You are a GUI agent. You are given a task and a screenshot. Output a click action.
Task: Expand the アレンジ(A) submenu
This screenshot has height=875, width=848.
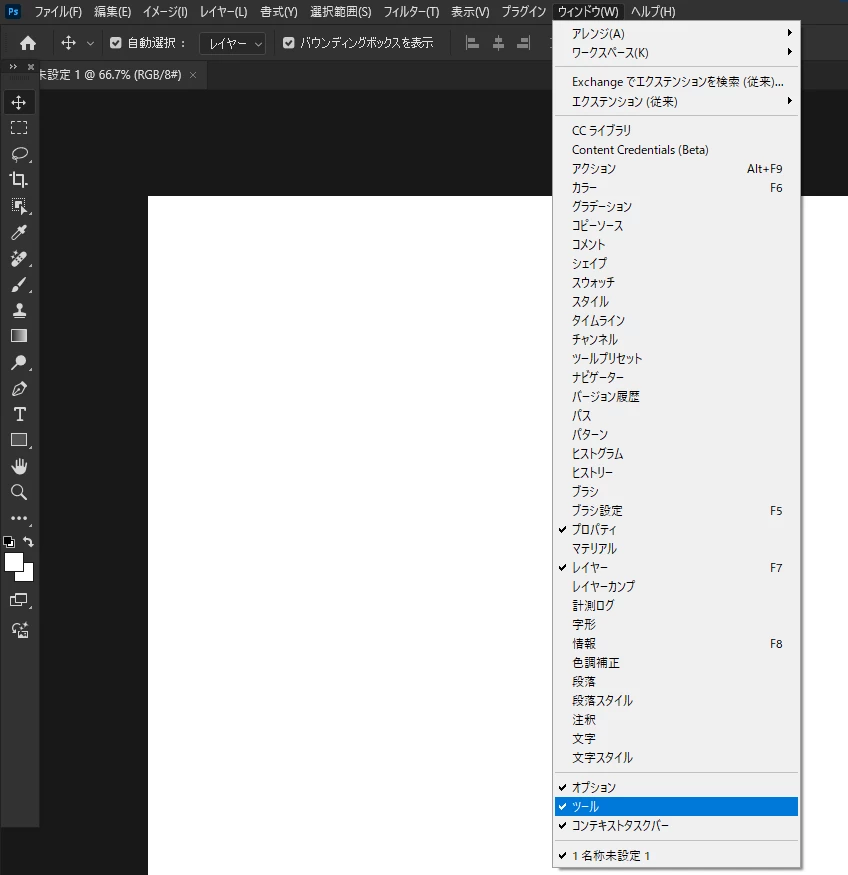[676, 33]
